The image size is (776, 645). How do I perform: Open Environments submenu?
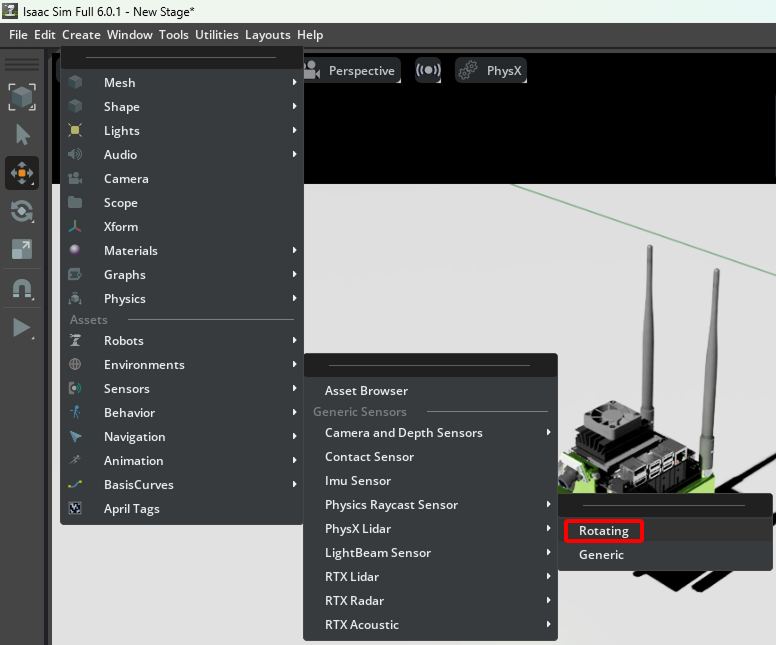182,364
